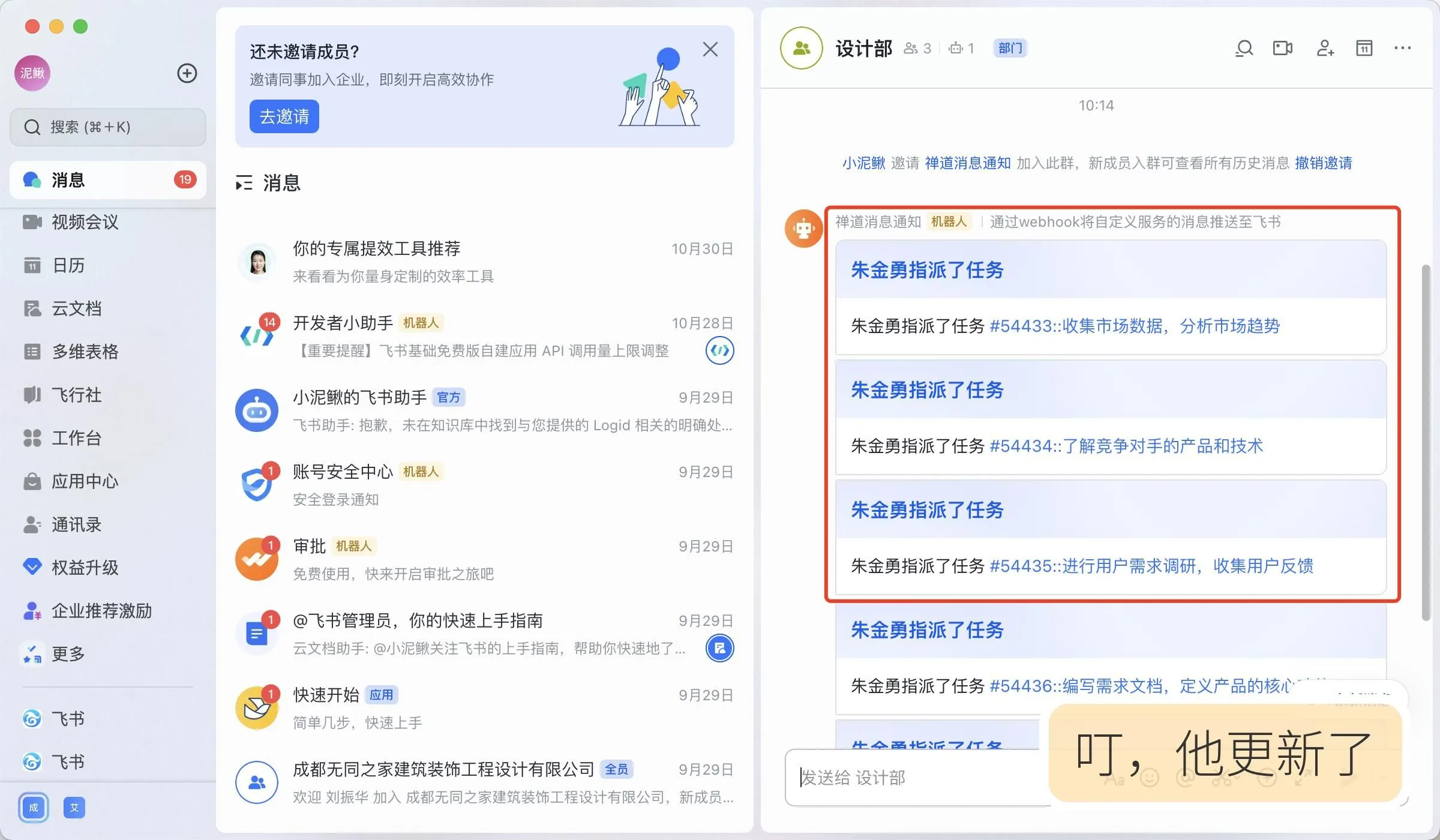This screenshot has width=1440, height=840.
Task: Open the more options ellipsis in chat header
Action: click(1403, 48)
